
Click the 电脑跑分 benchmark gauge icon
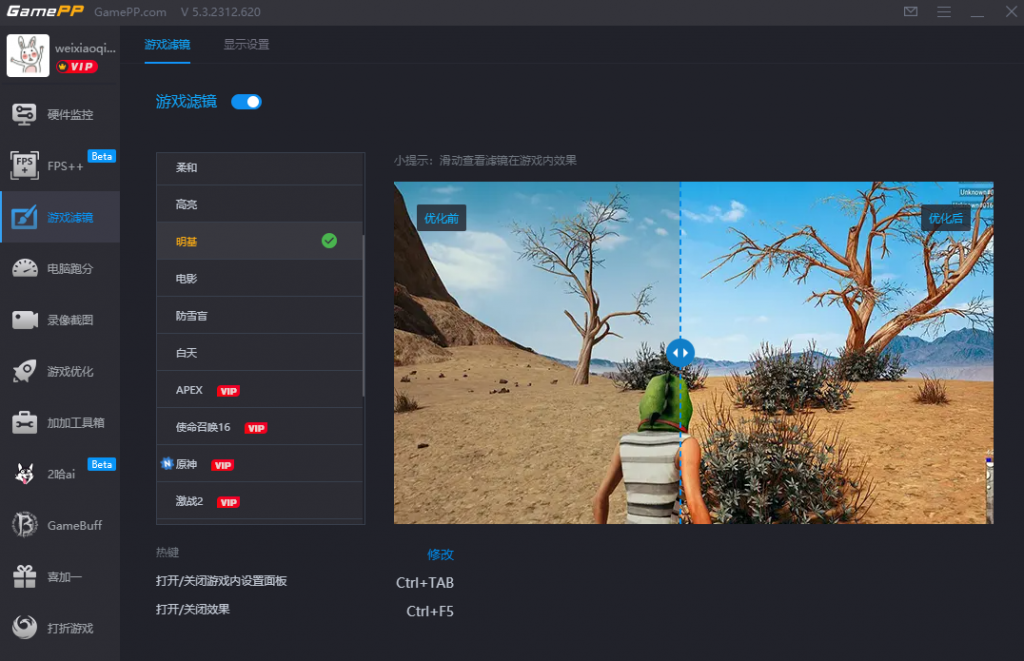[24, 268]
